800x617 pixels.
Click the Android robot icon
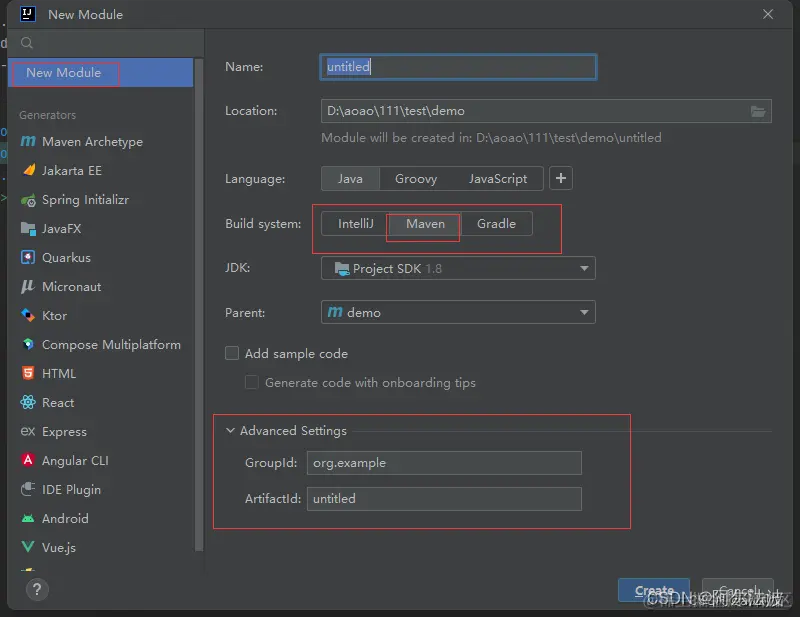28,519
